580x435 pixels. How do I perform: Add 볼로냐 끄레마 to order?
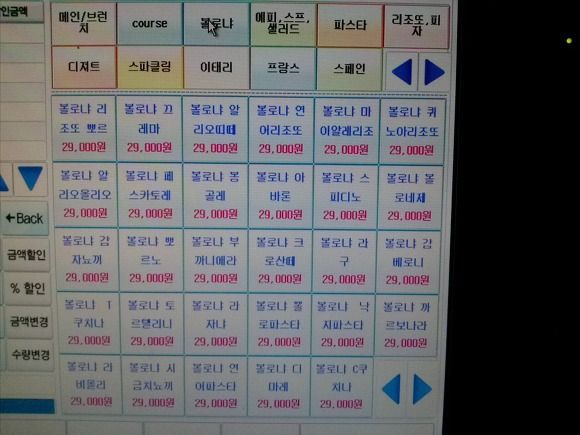tap(149, 129)
